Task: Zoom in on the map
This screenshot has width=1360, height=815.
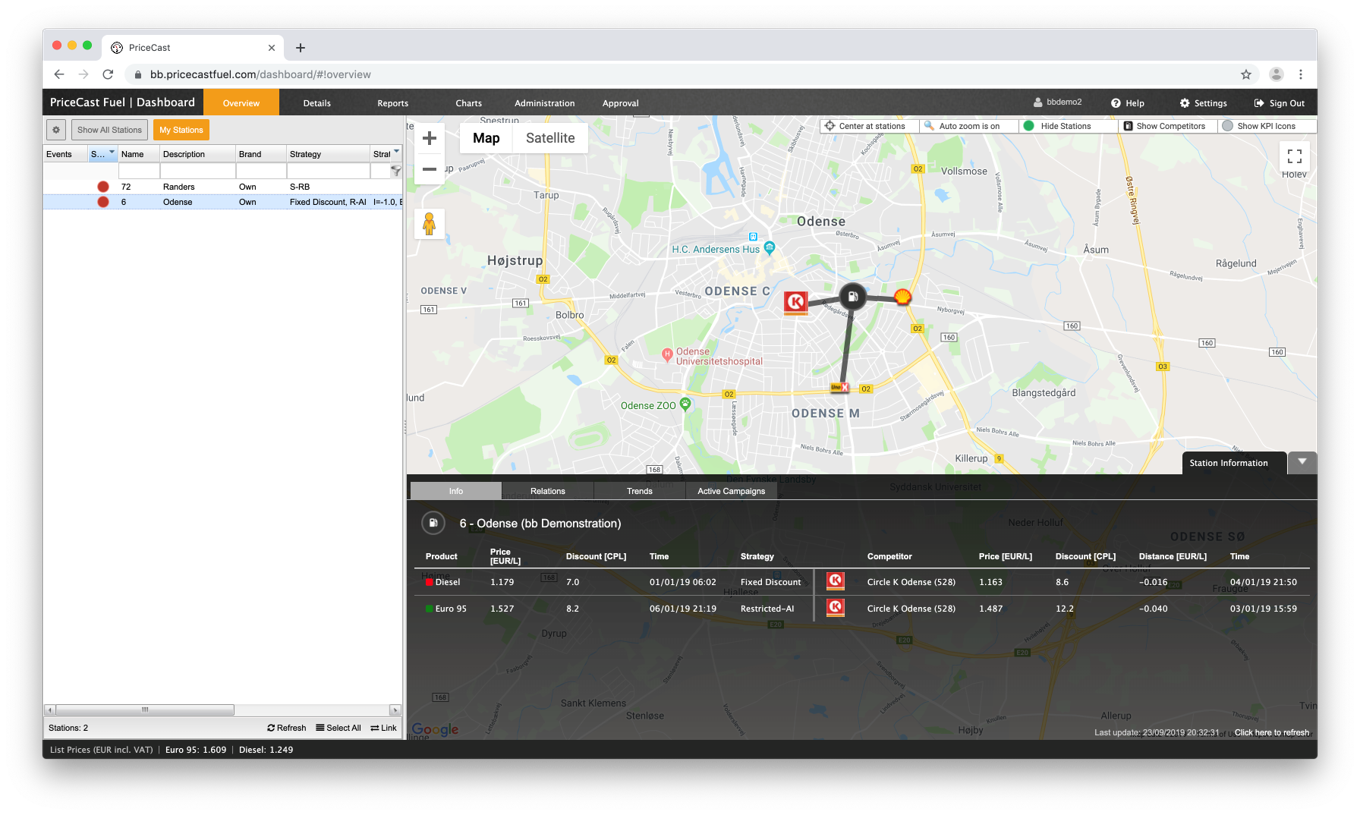Action: [429, 138]
